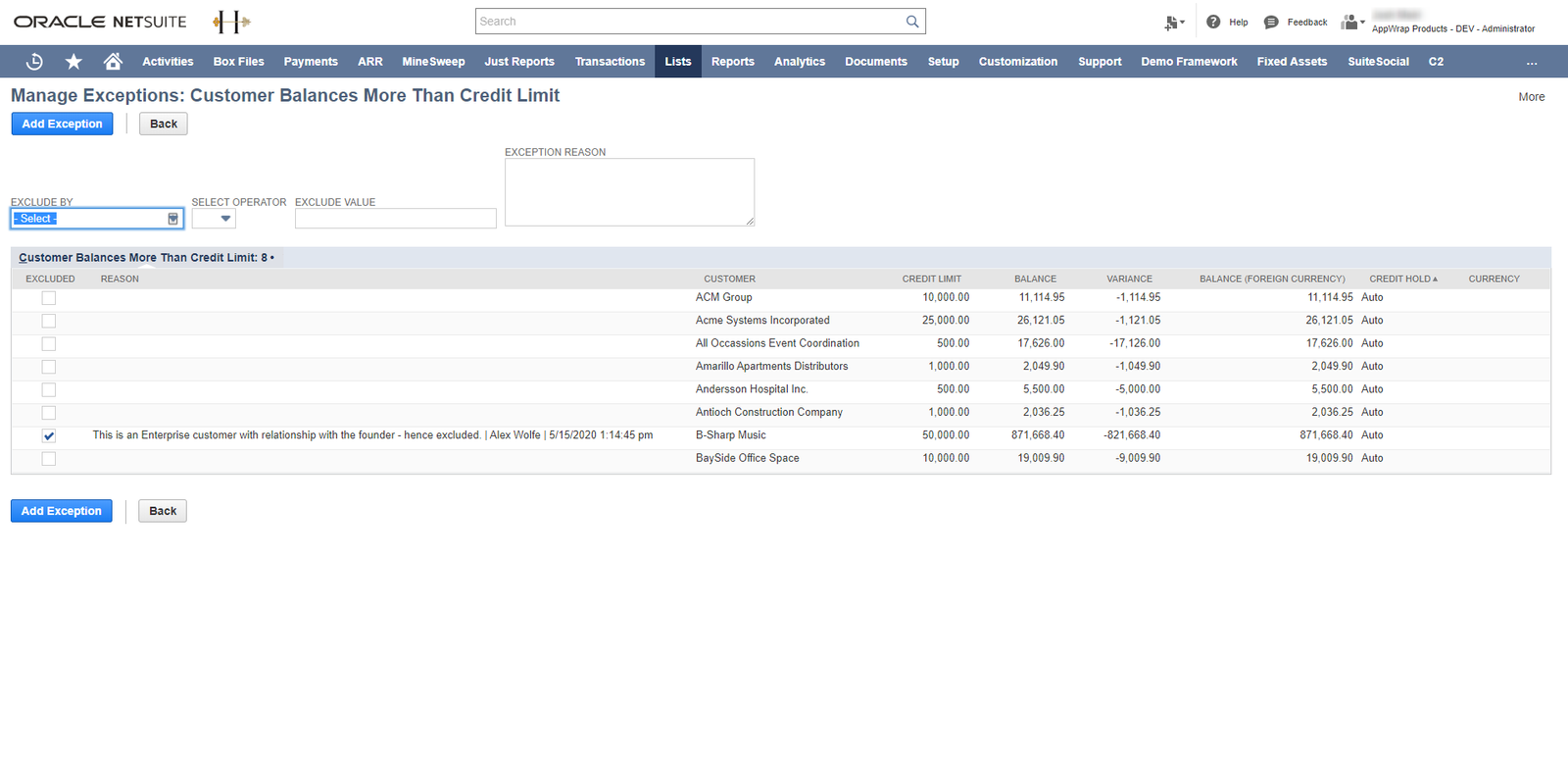Check the Excluded box for ACM Group
The image size is (1568, 760).
49,298
